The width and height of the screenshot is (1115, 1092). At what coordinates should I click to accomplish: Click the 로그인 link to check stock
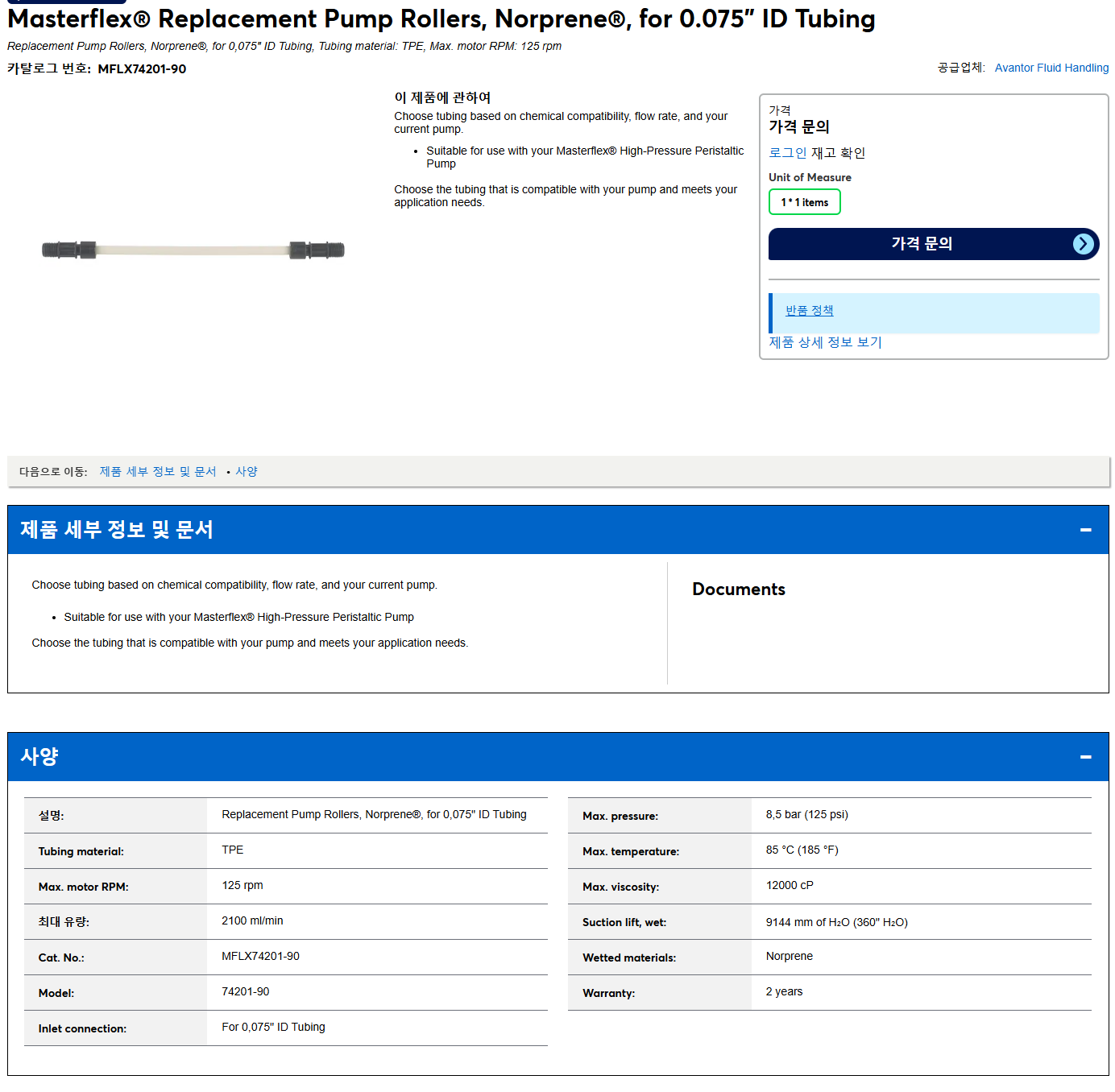(x=787, y=153)
